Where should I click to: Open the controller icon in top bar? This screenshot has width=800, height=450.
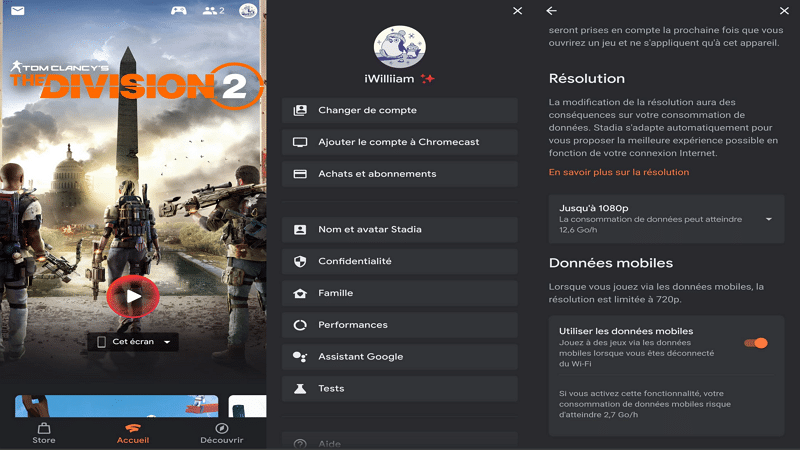pyautogui.click(x=179, y=10)
